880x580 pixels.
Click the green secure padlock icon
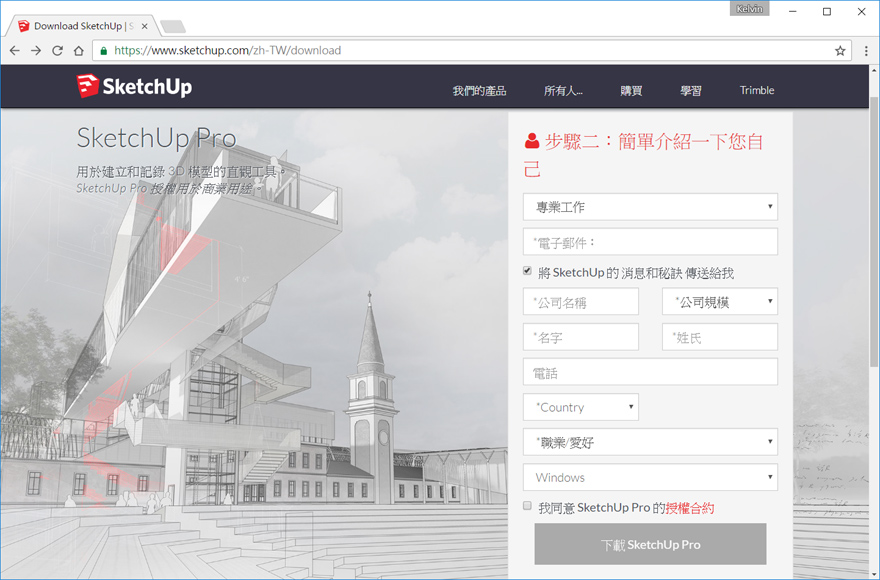[103, 51]
